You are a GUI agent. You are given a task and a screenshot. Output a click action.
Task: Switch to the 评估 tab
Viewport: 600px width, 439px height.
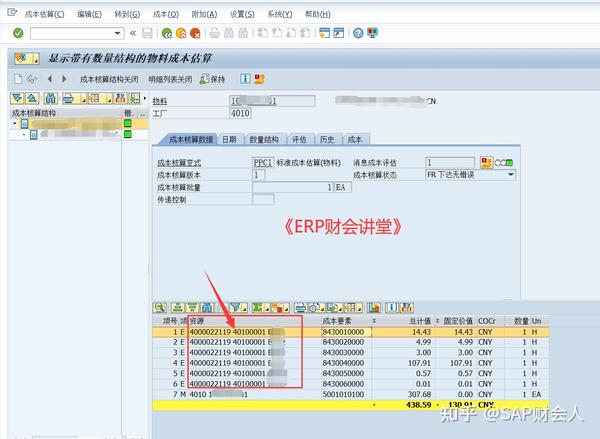[299, 140]
